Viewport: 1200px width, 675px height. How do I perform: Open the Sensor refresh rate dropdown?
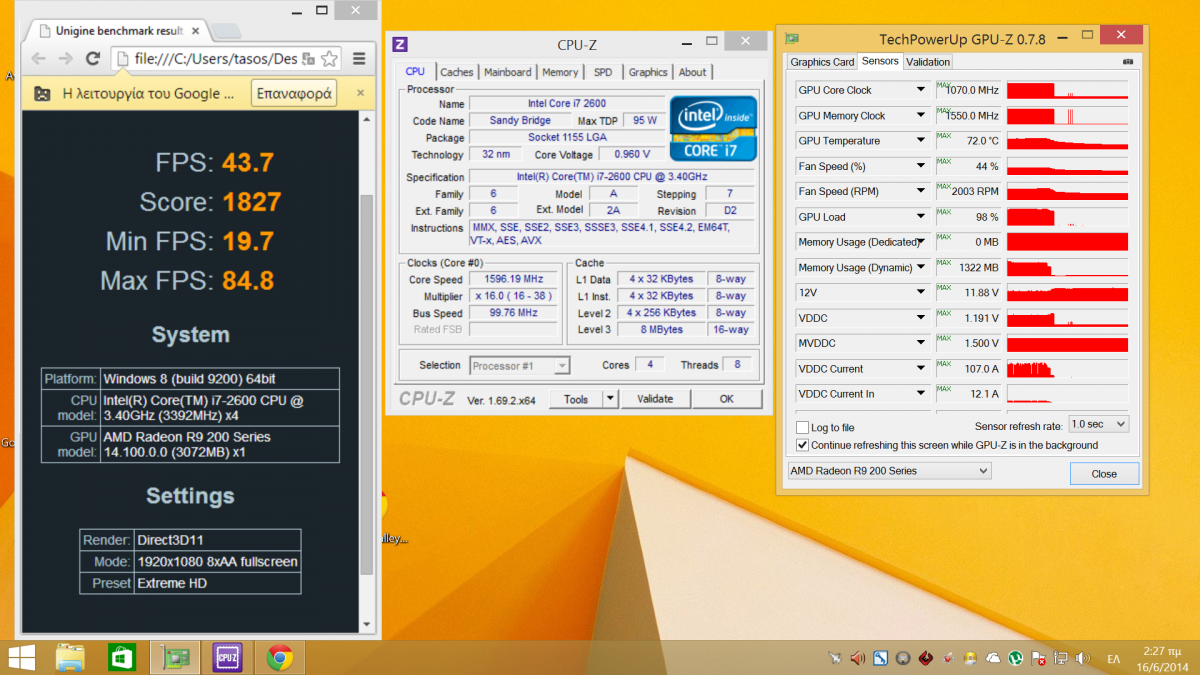[1098, 424]
